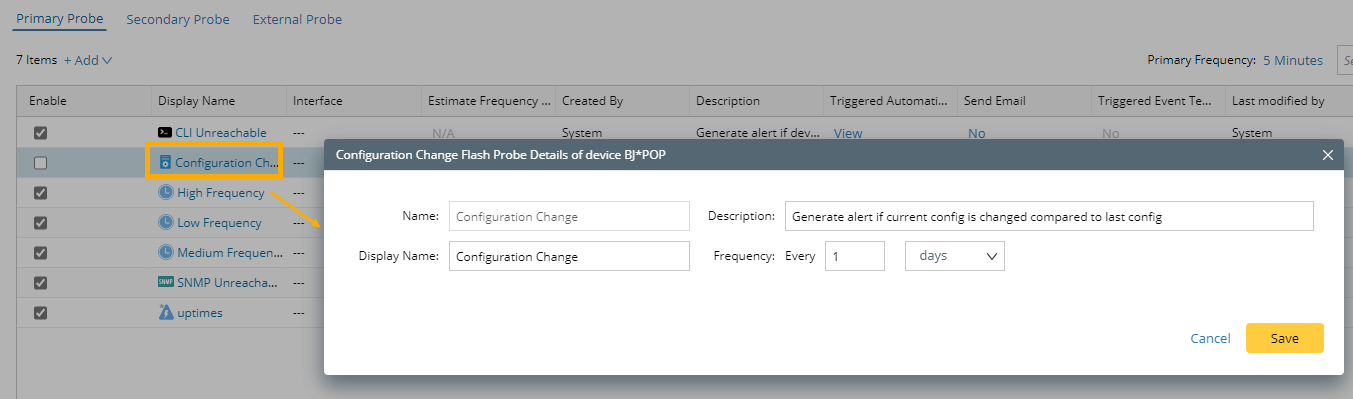Click the Low Frequency clock icon
1353x399 pixels.
pyautogui.click(x=165, y=223)
